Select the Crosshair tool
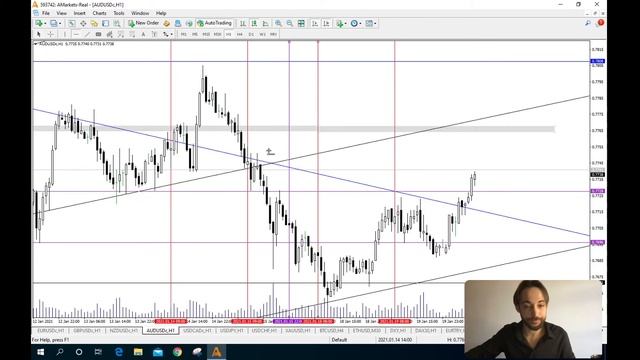Image resolution: width=640 pixels, height=360 pixels. coord(51,34)
